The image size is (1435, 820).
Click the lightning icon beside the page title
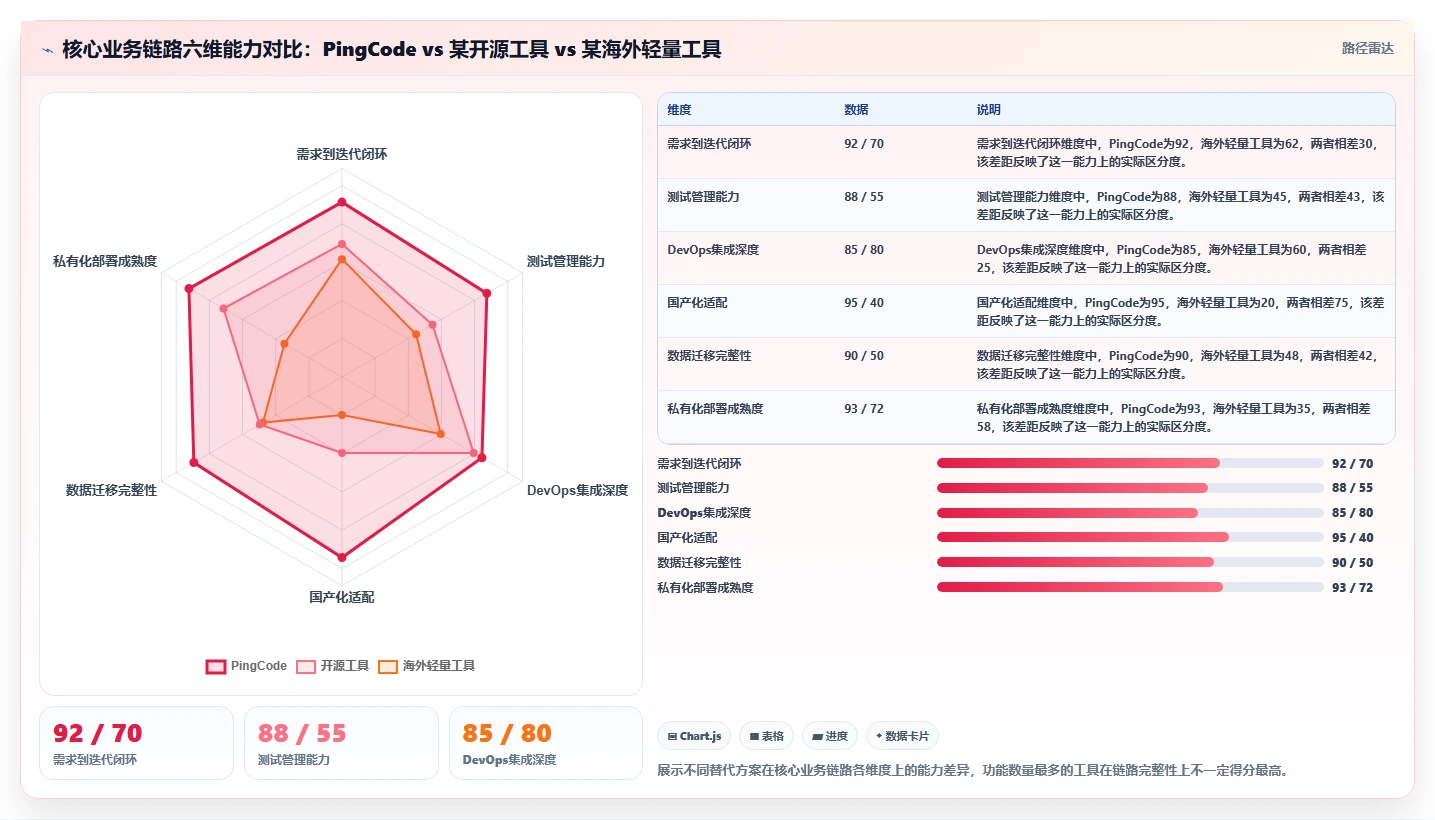tap(48, 50)
